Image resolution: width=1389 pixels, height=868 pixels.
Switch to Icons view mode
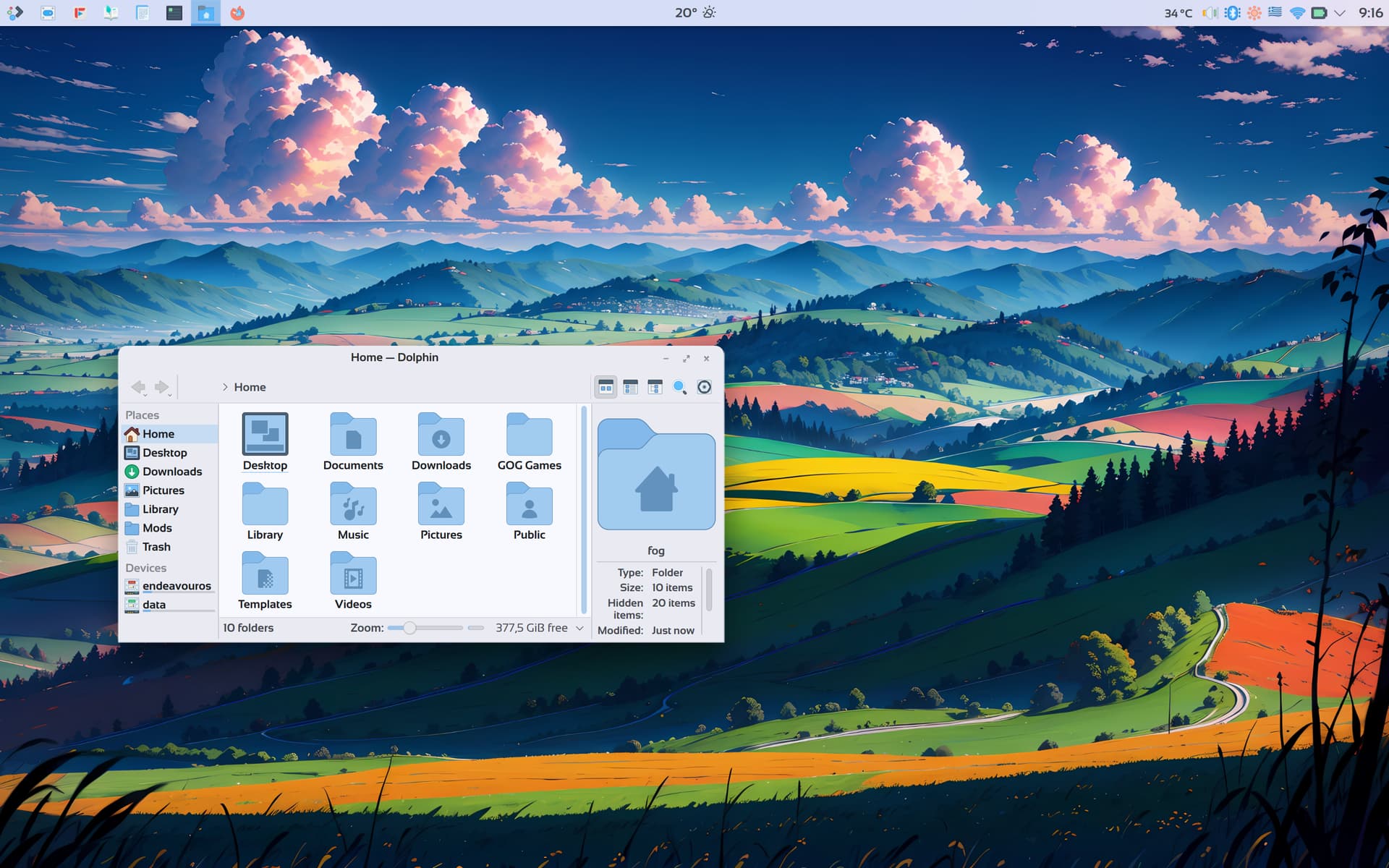pos(606,387)
